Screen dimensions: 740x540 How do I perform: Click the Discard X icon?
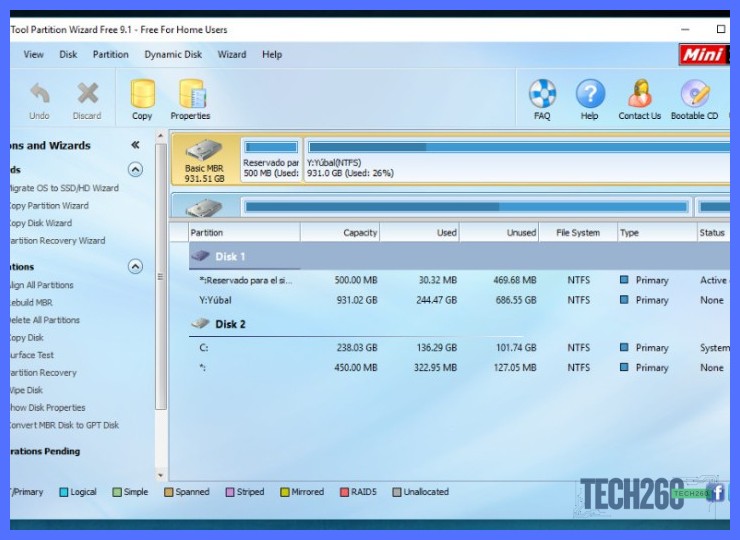tap(88, 93)
